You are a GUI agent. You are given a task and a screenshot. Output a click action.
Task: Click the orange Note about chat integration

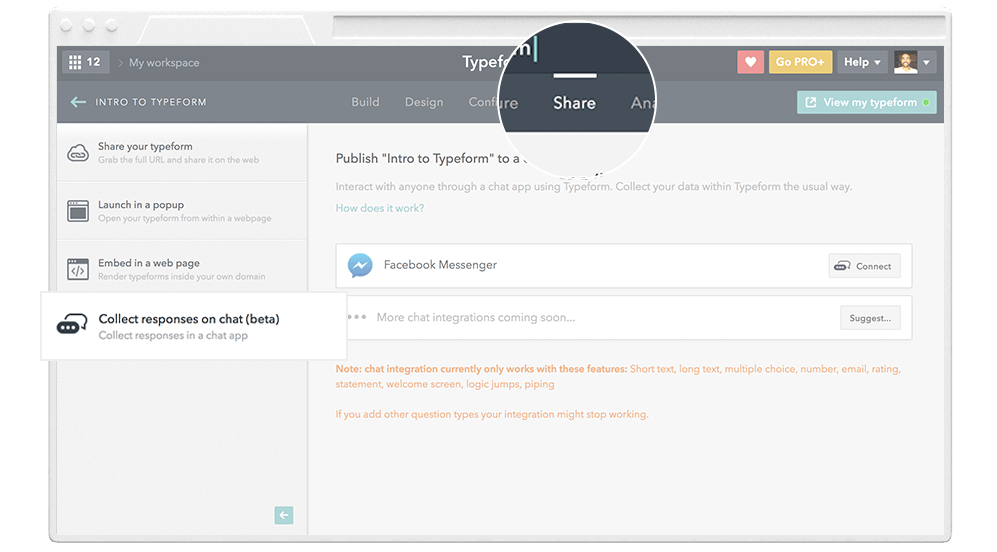(x=618, y=376)
